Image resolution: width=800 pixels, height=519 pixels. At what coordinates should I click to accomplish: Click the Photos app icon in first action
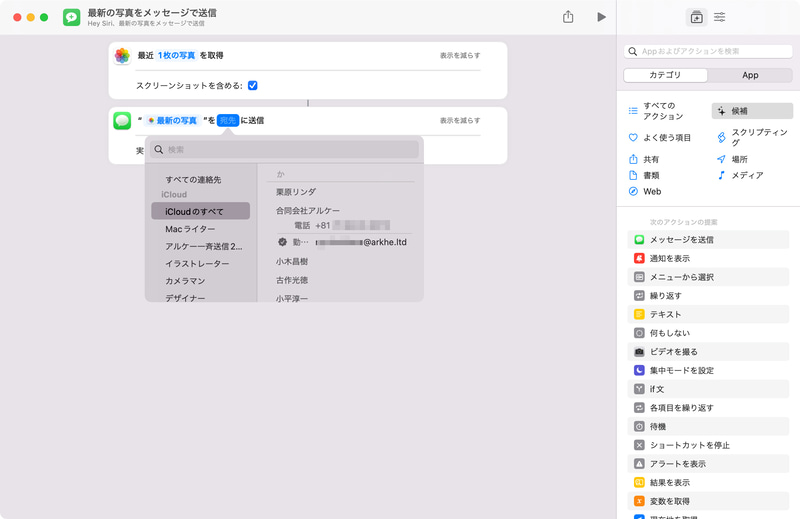(122, 55)
